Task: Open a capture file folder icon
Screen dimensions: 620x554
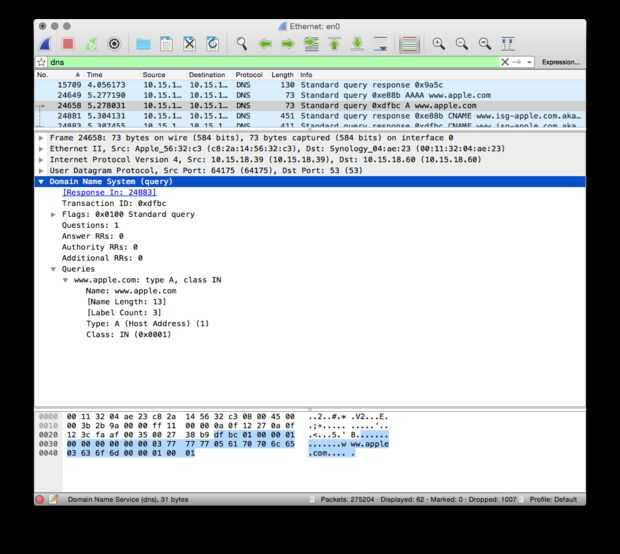Action: [143, 43]
